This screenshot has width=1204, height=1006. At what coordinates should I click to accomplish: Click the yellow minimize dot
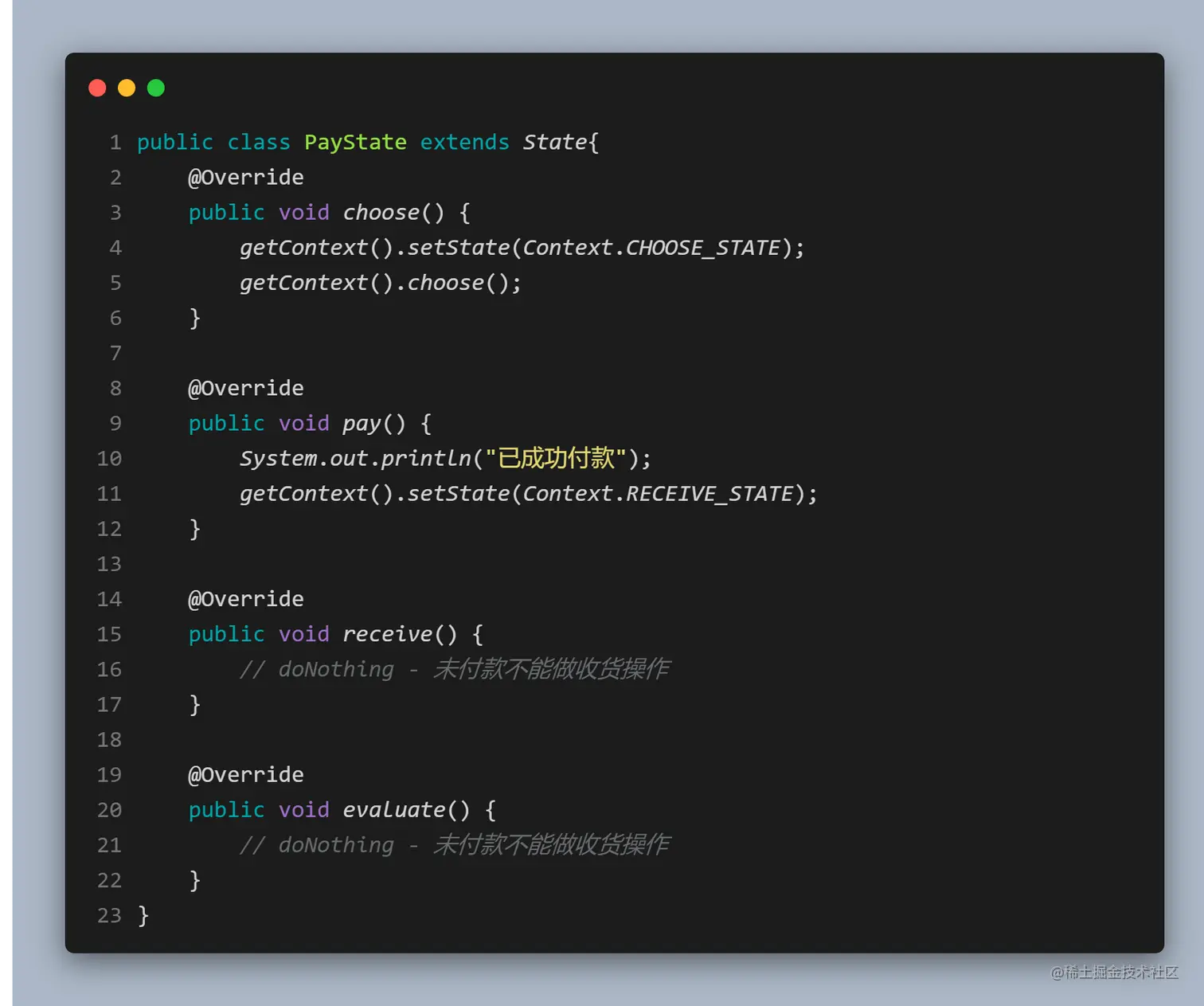[x=127, y=88]
